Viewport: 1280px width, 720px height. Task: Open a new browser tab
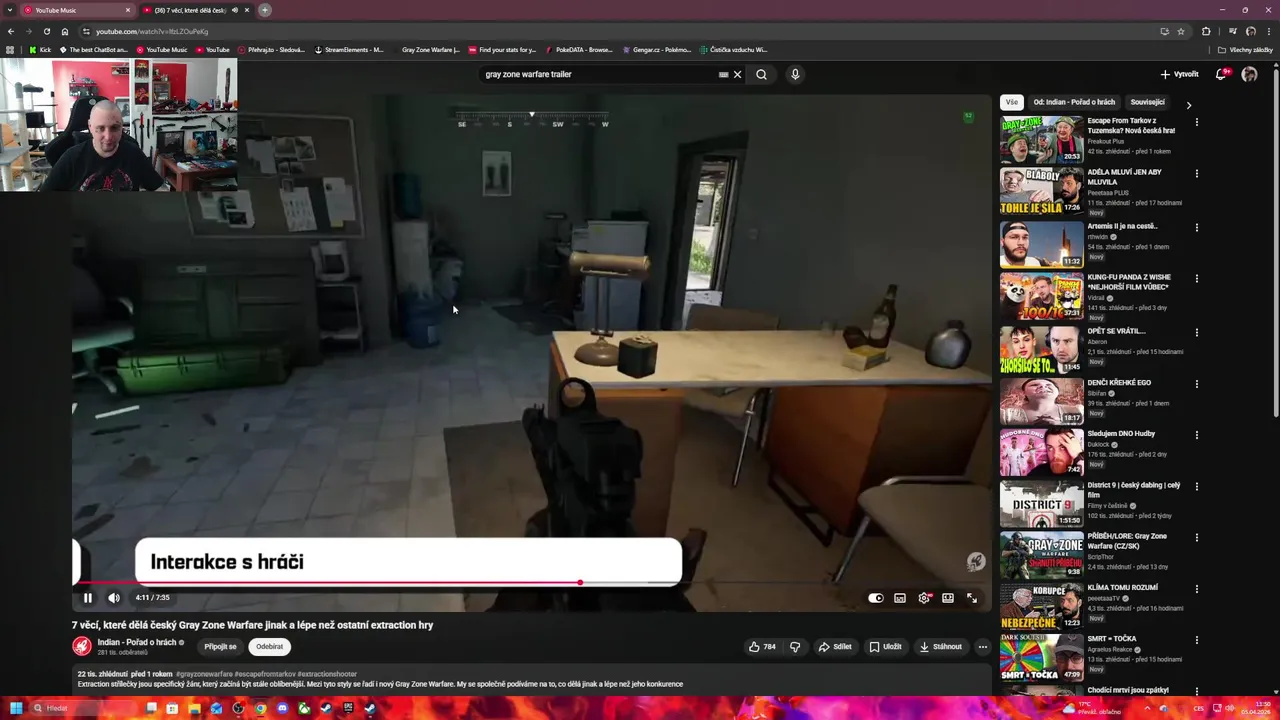click(265, 10)
